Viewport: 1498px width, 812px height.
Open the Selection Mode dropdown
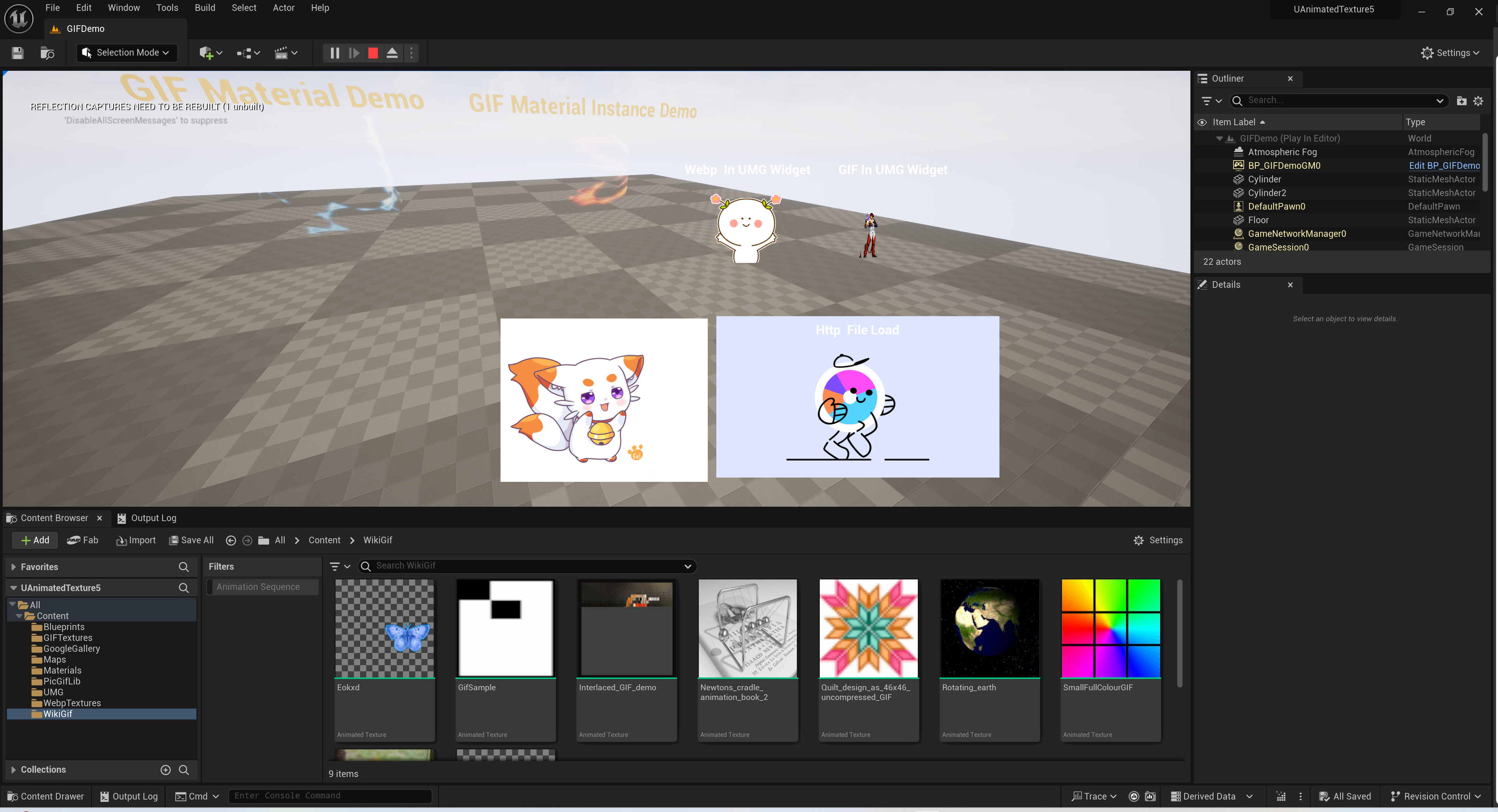(x=126, y=53)
